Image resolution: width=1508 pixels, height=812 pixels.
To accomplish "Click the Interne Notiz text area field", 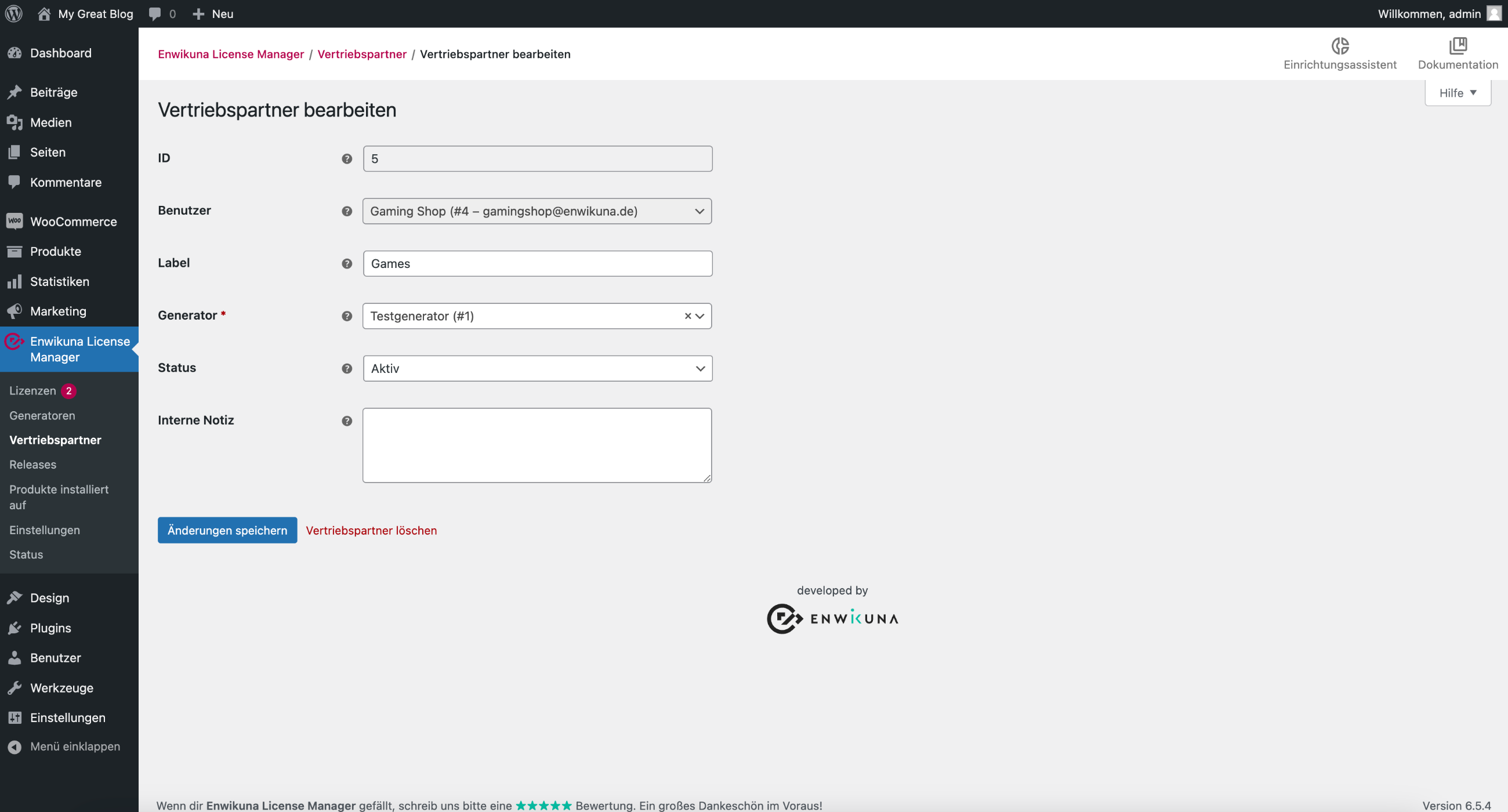I will click(538, 445).
